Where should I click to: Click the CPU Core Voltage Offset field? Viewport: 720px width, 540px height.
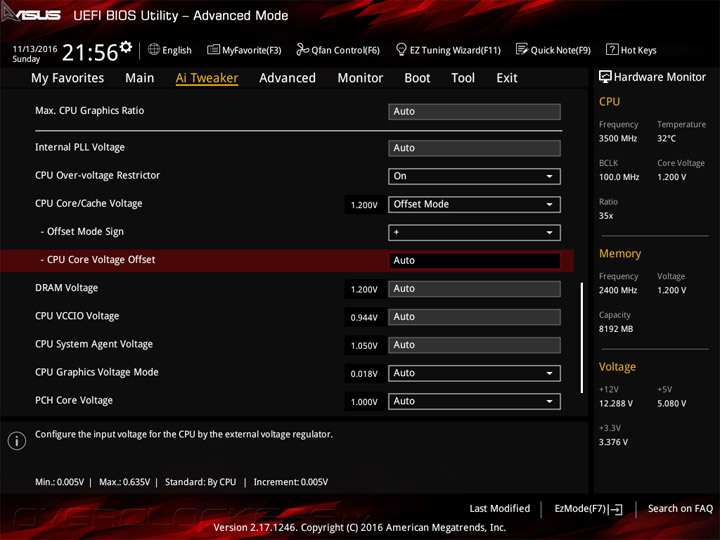(474, 260)
